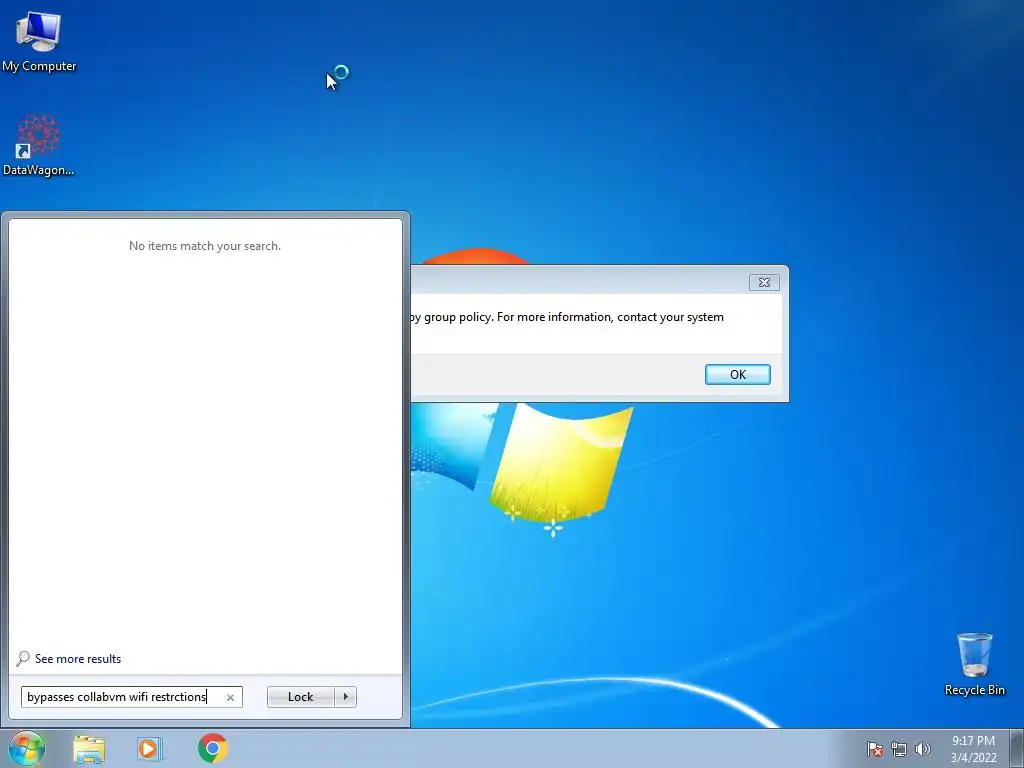Open Windows Explorer from the taskbar
The width and height of the screenshot is (1024, 768).
89,749
